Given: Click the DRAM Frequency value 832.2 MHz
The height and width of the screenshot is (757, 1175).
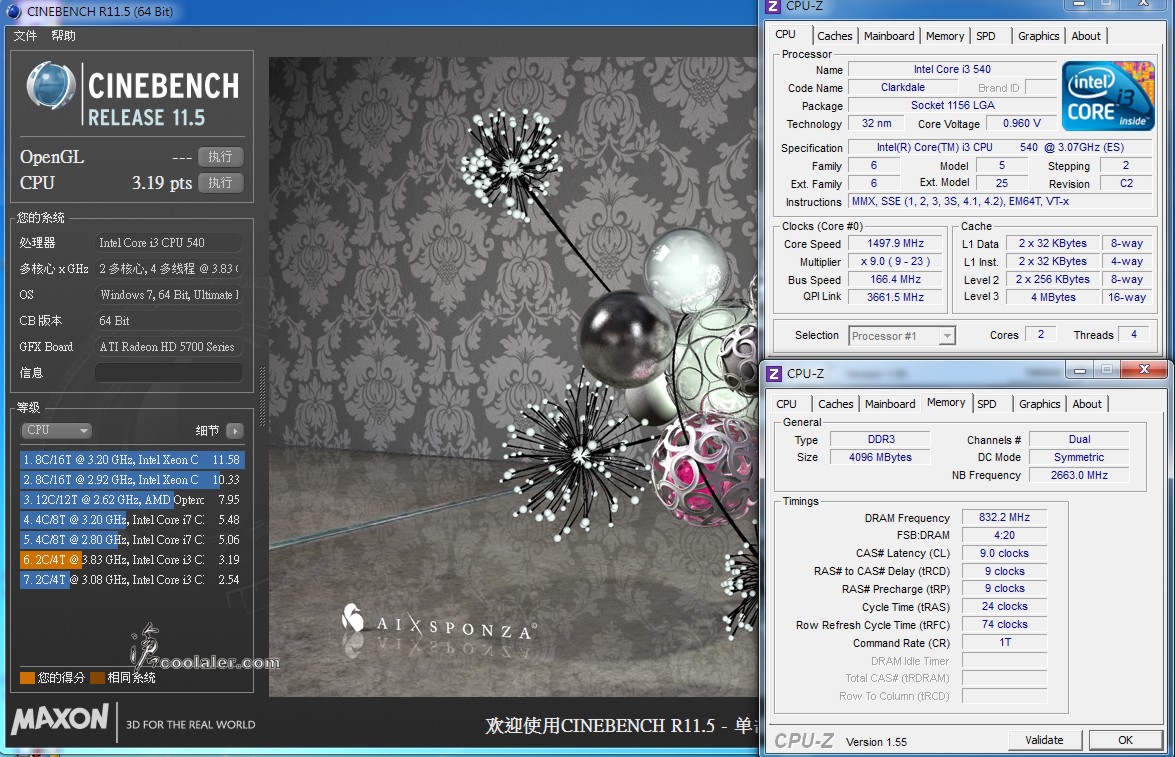Looking at the screenshot, I should (1004, 517).
